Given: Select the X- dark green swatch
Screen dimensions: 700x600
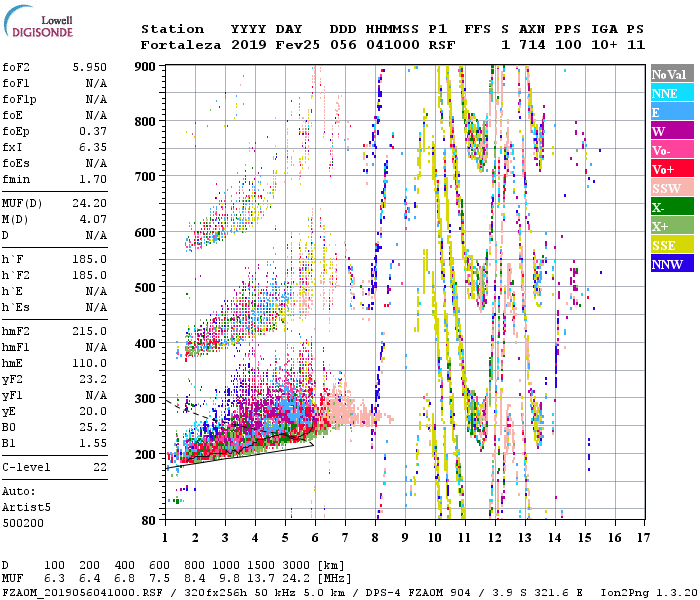Looking at the screenshot, I should tap(672, 207).
